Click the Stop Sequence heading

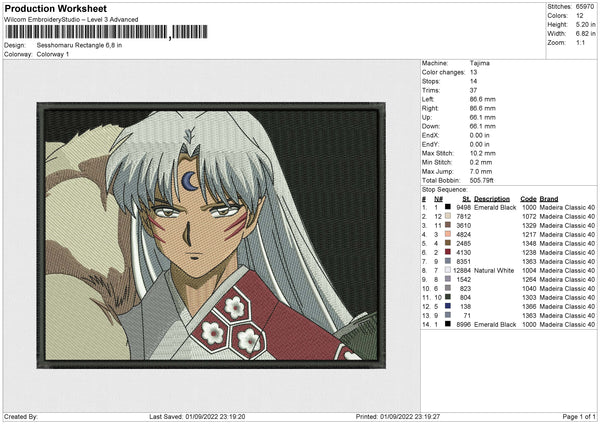(x=444, y=188)
